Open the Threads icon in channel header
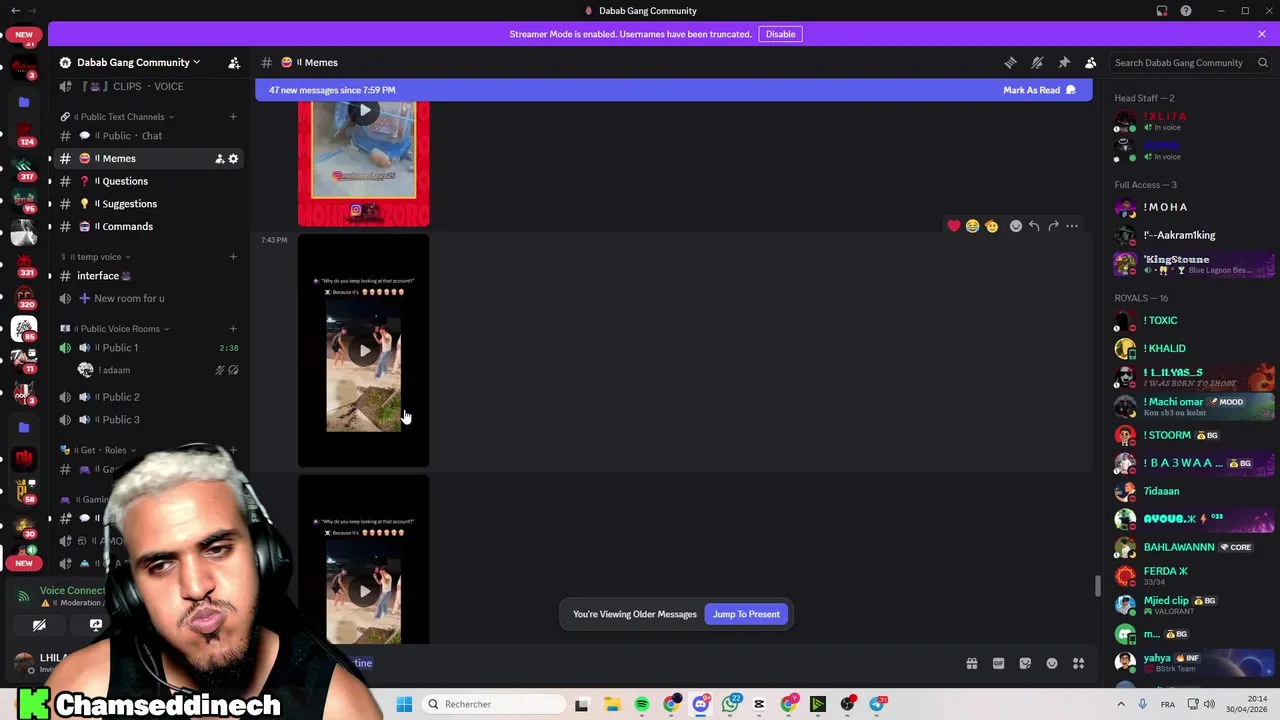This screenshot has width=1280, height=720. tap(1010, 62)
